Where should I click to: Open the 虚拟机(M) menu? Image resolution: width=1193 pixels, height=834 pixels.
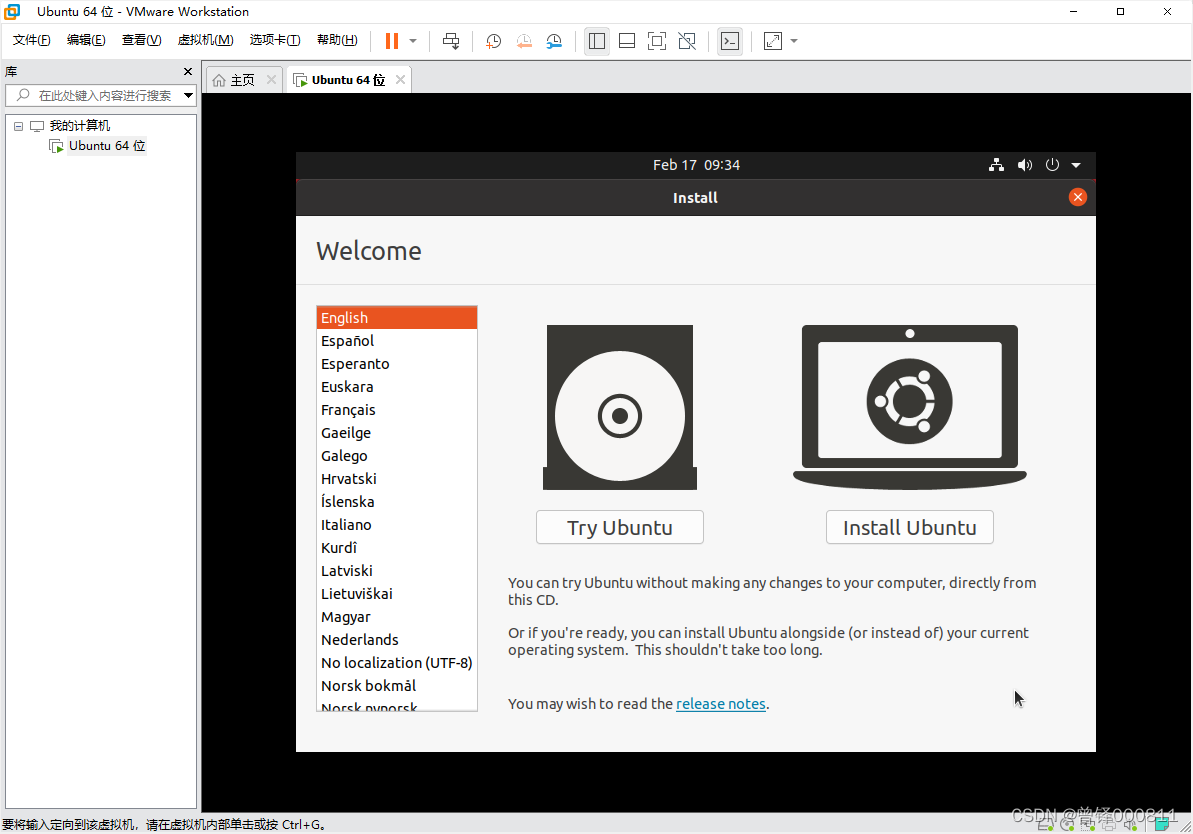[205, 40]
